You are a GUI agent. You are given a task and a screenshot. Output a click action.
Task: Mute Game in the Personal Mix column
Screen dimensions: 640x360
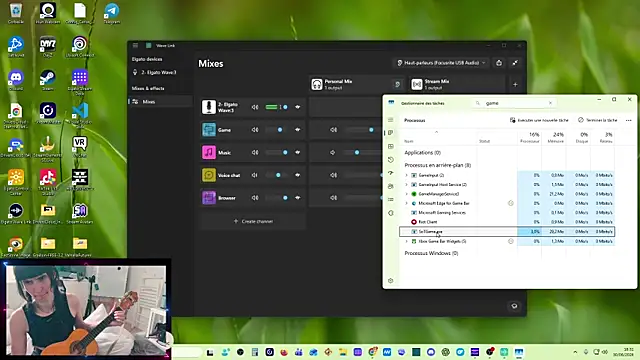[333, 130]
